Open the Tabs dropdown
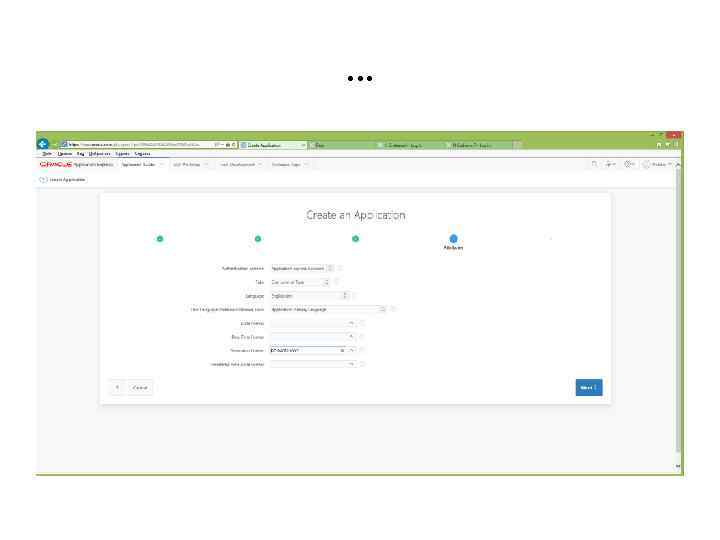 pyautogui.click(x=300, y=282)
